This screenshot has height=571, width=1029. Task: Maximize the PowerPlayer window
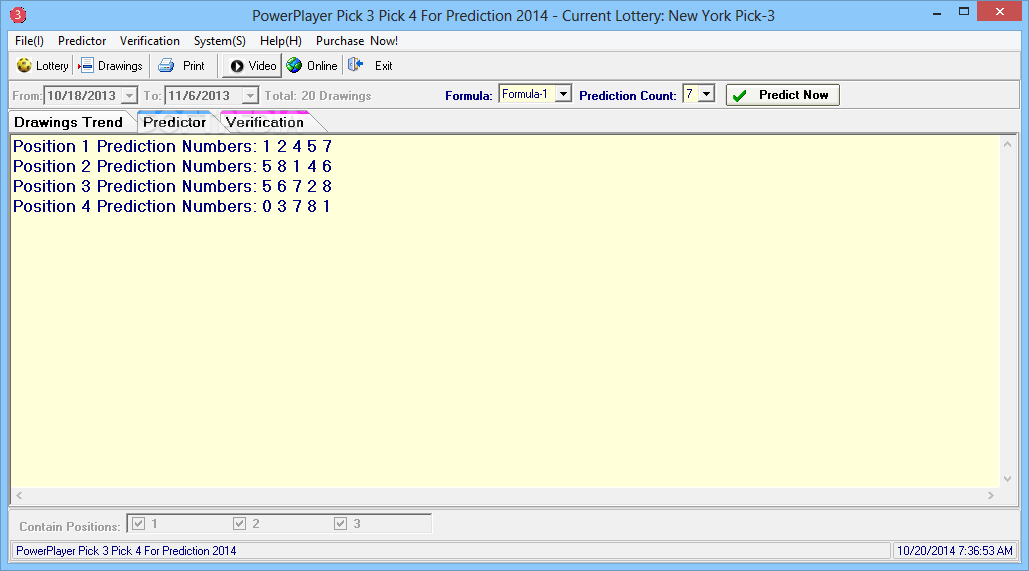(963, 12)
